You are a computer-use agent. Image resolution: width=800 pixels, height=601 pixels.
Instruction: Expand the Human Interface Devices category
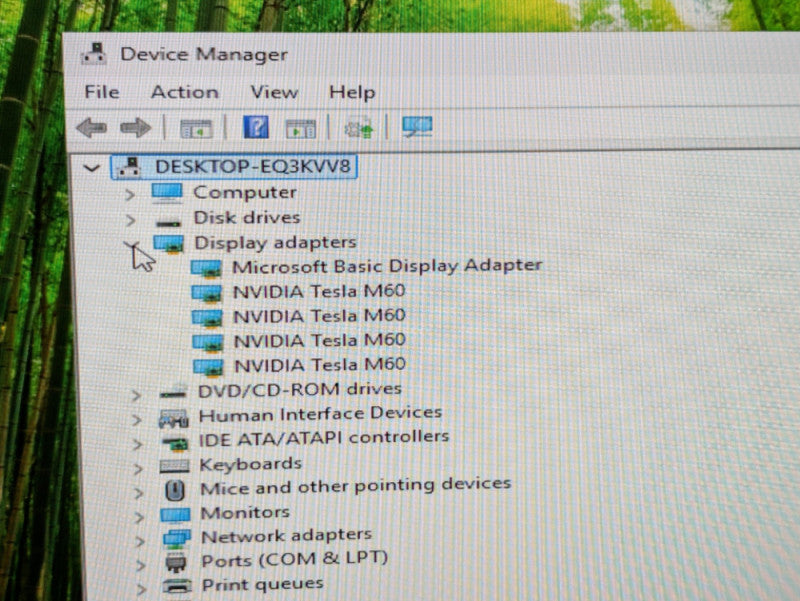(136, 420)
